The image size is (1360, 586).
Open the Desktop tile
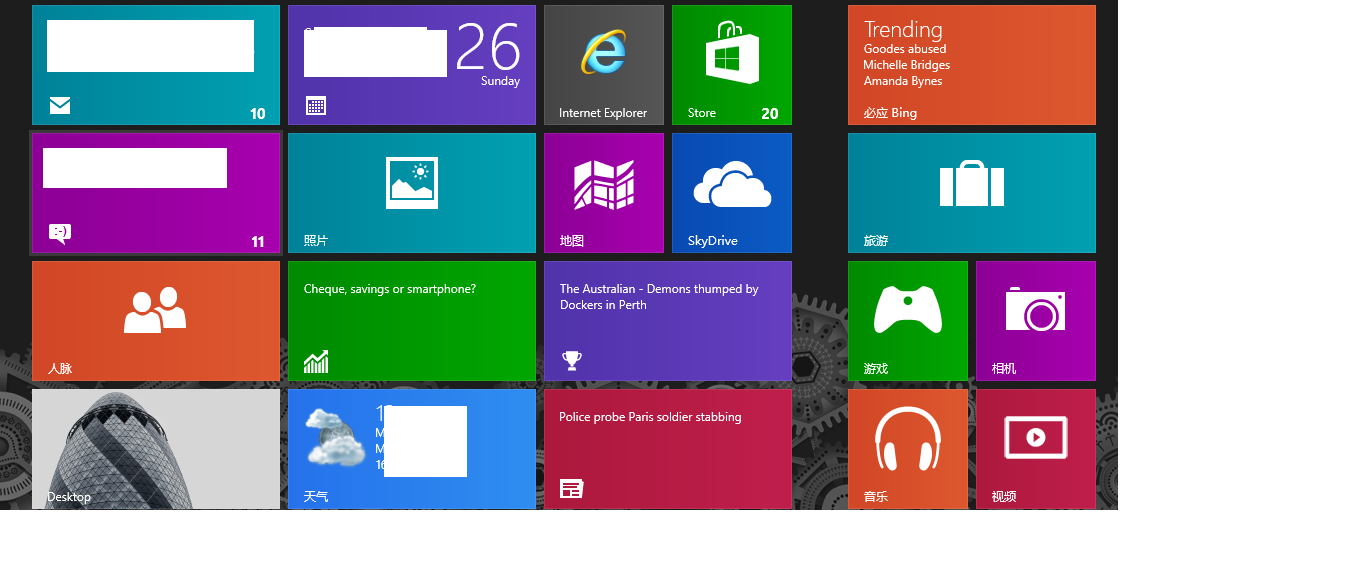point(156,449)
